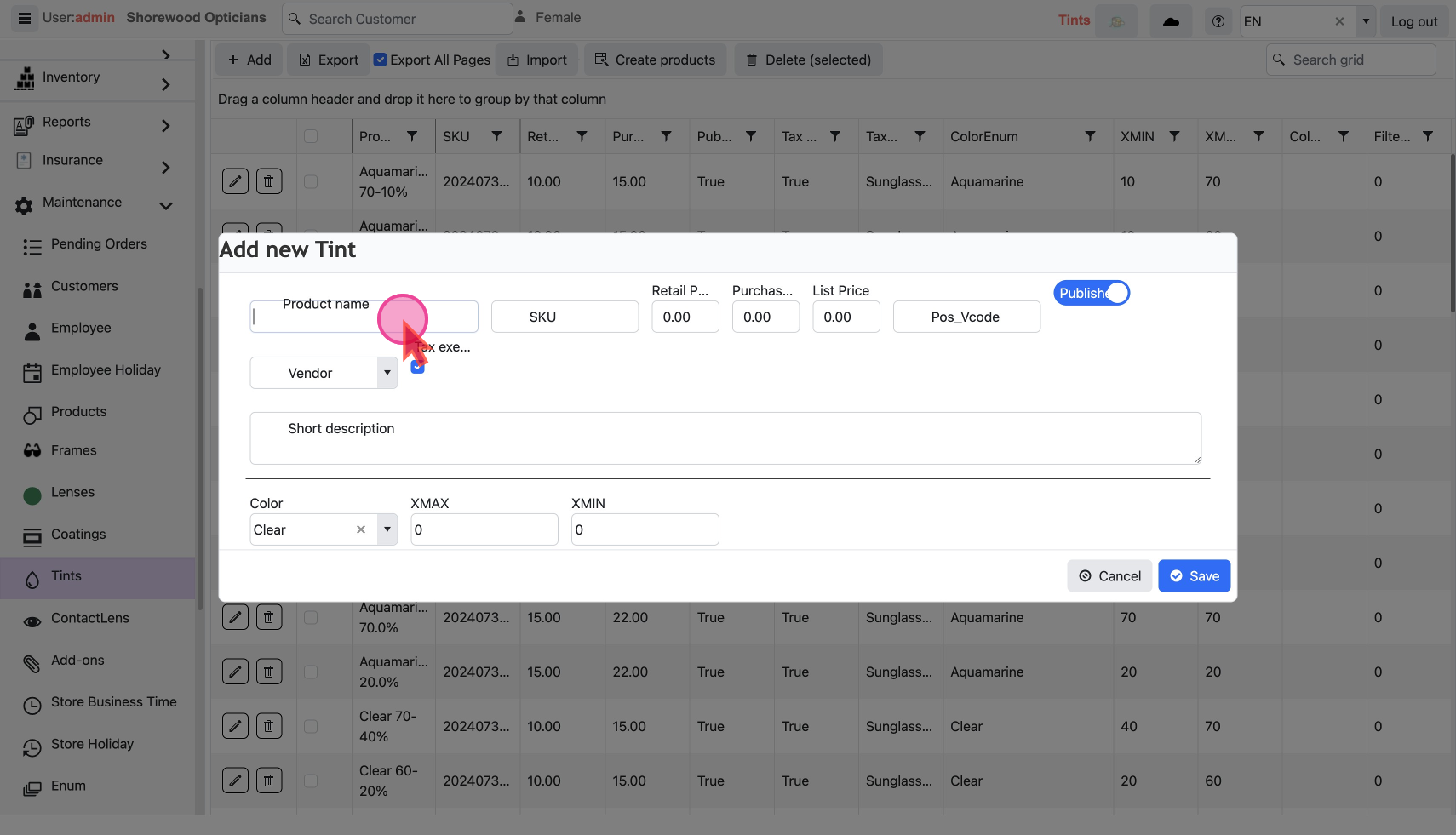Screen dimensions: 1456x835
Task: Click the filter icon on SKU column
Action: click(x=496, y=136)
